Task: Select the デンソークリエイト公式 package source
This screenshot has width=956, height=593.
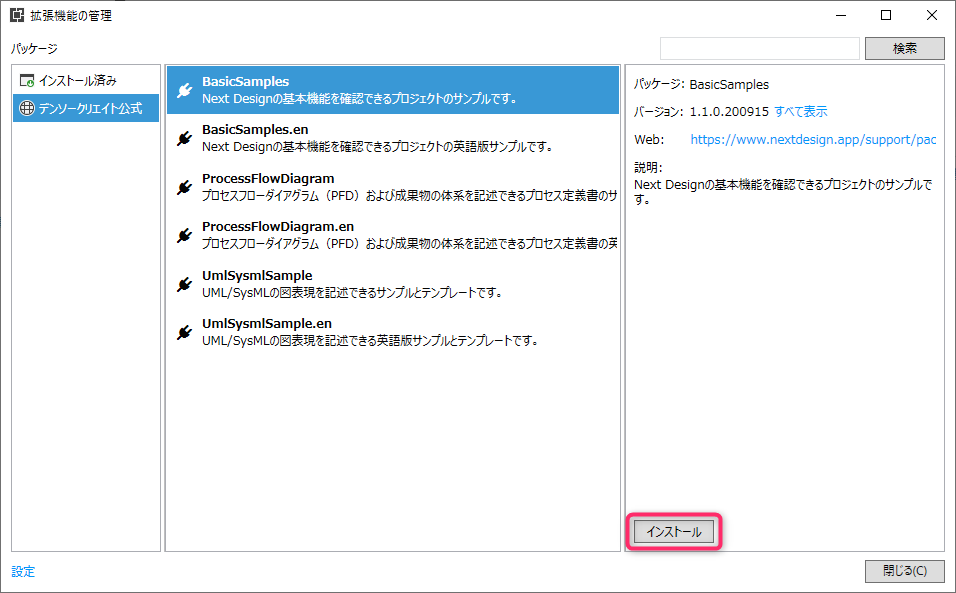Action: pyautogui.click(x=86, y=108)
